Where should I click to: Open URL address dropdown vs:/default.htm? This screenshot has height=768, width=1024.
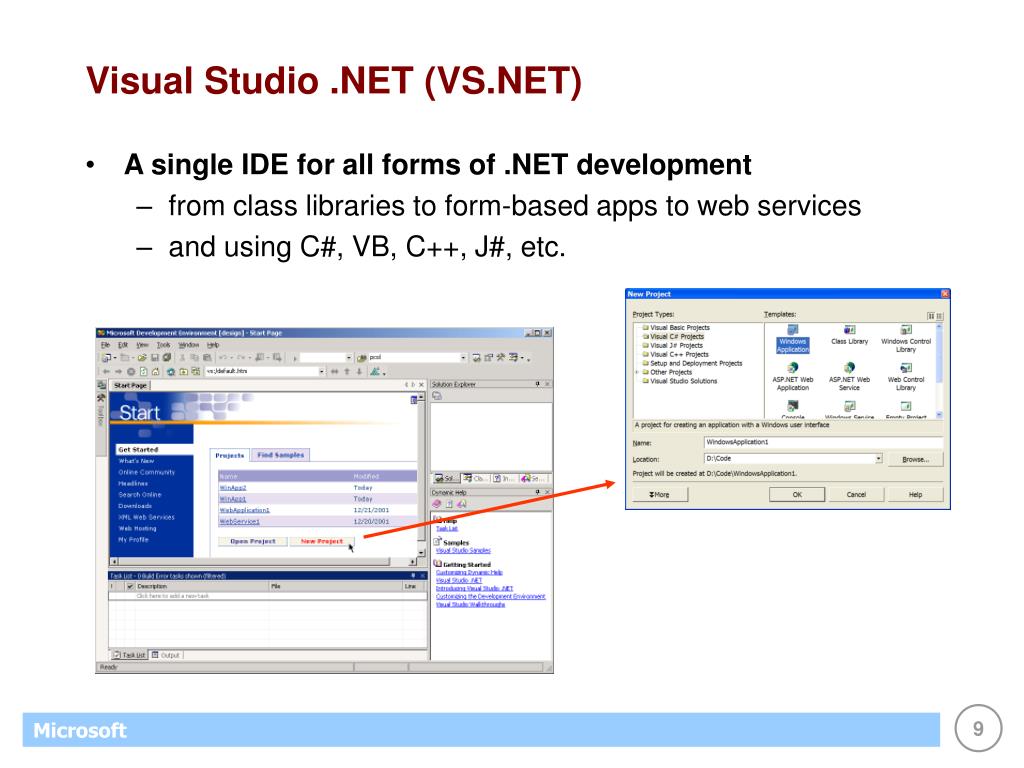click(321, 372)
